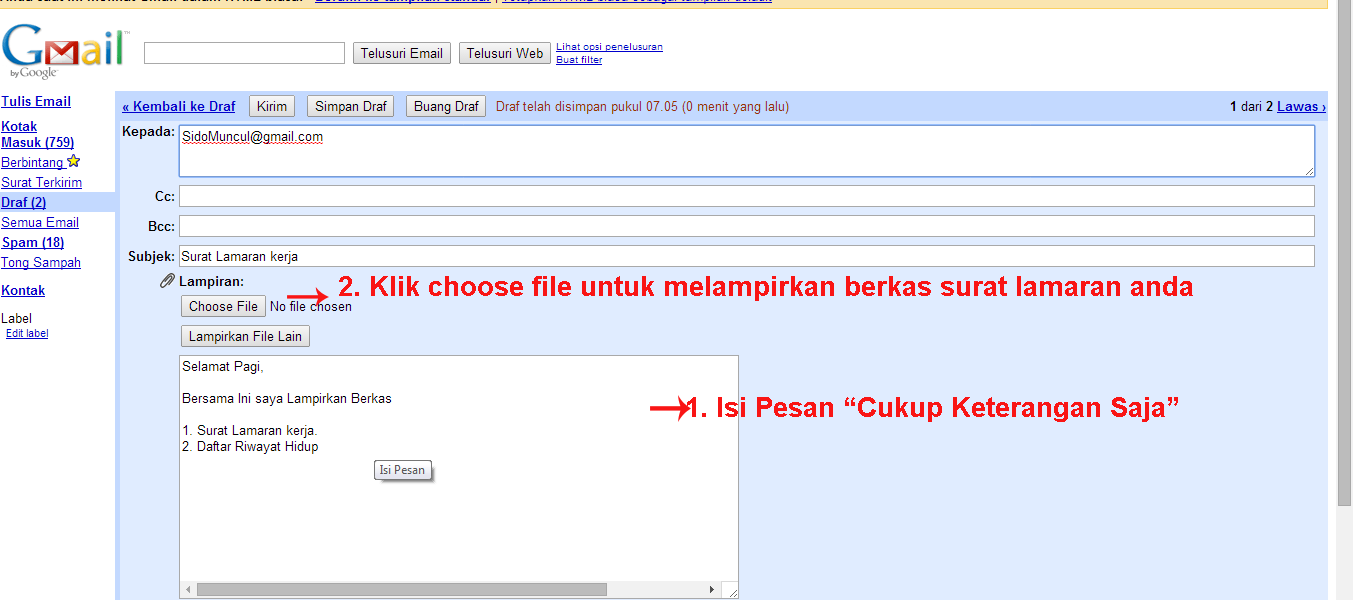The width and height of the screenshot is (1353, 600).
Task: Click the message body resize handle
Action: pyautogui.click(x=732, y=591)
